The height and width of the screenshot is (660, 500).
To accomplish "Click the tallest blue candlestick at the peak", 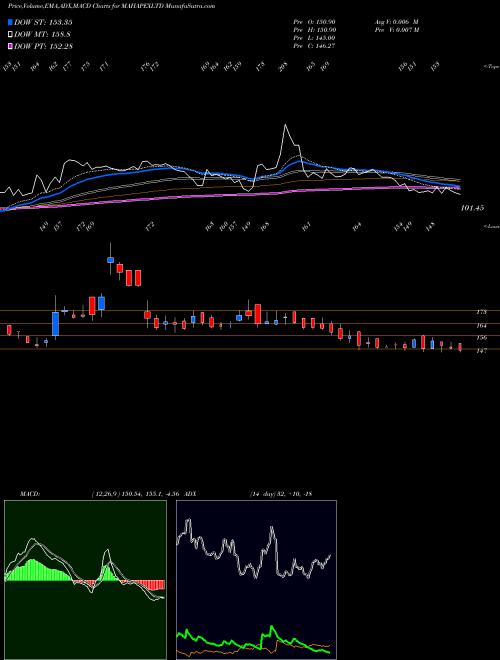I will 110,260.
